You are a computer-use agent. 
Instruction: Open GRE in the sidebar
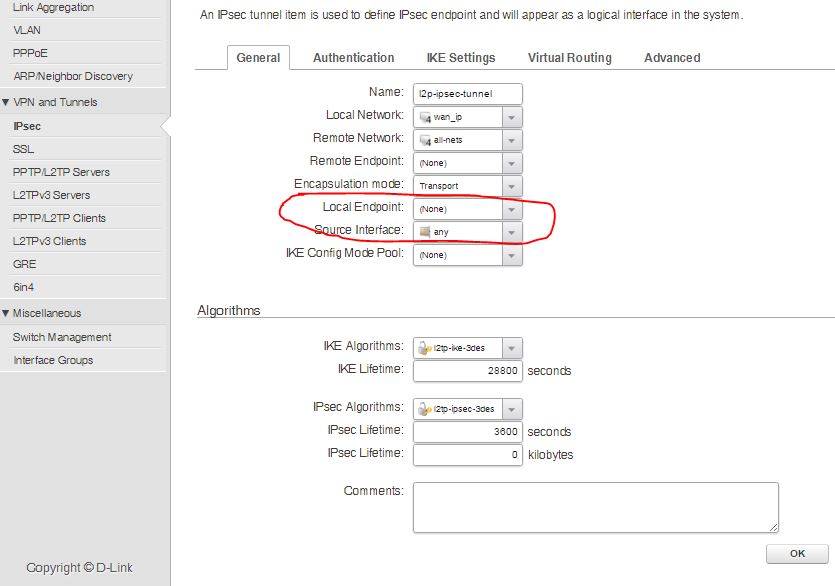(x=24, y=264)
